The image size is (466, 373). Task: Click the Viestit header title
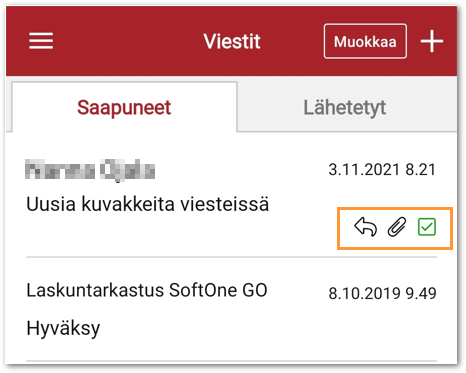point(232,41)
